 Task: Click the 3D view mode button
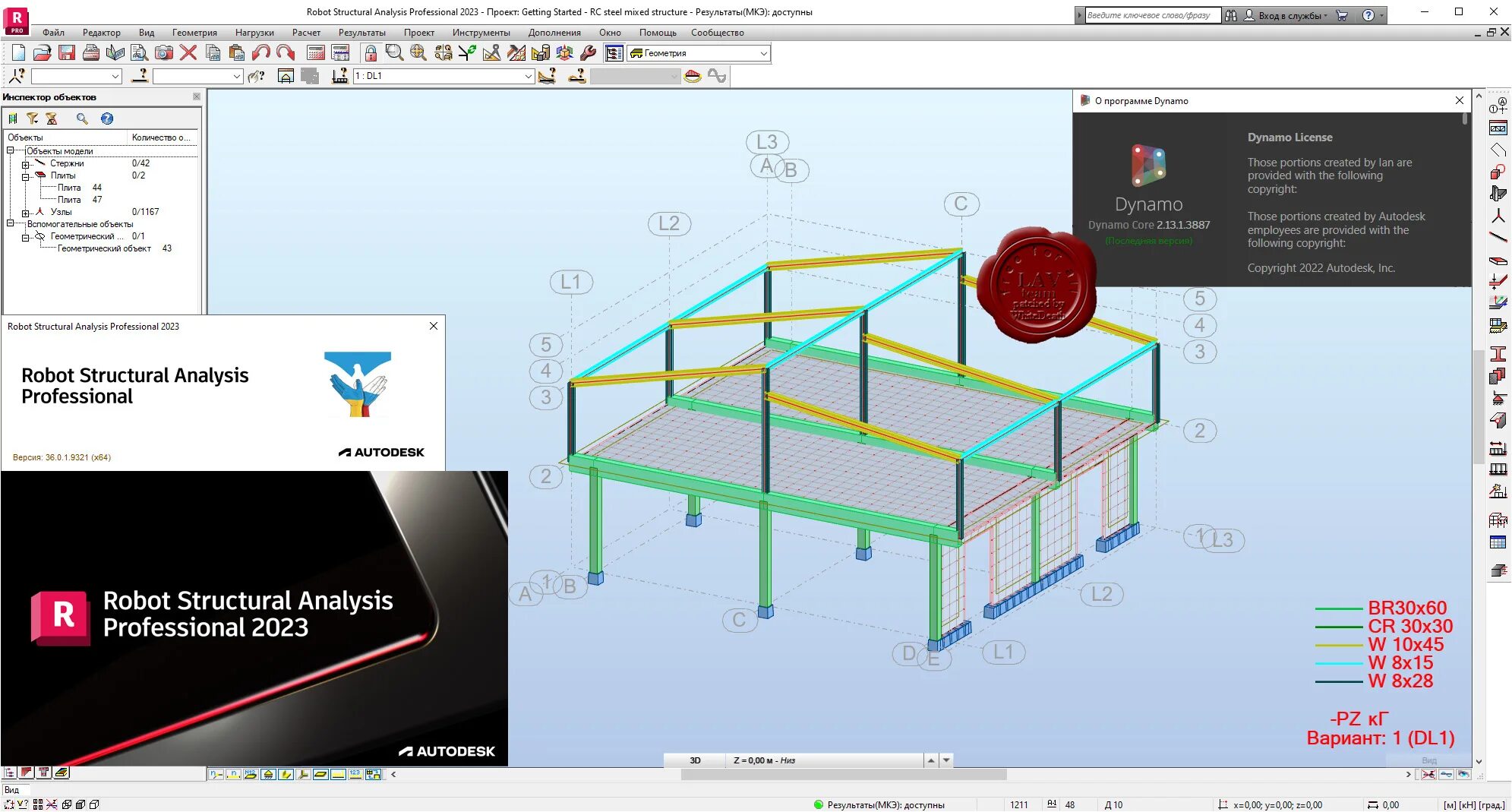[695, 760]
